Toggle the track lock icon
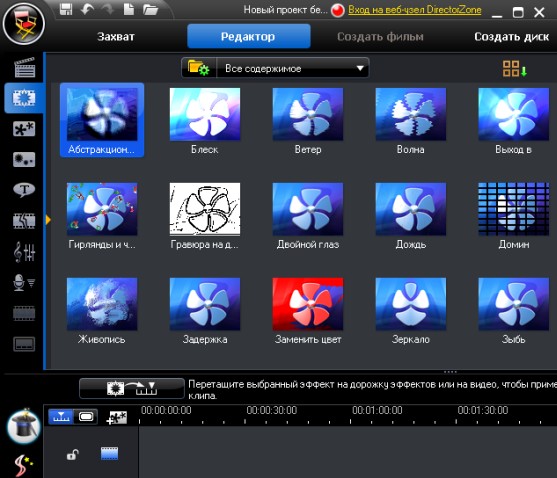Viewport: 557px width, 478px height. tap(72, 455)
